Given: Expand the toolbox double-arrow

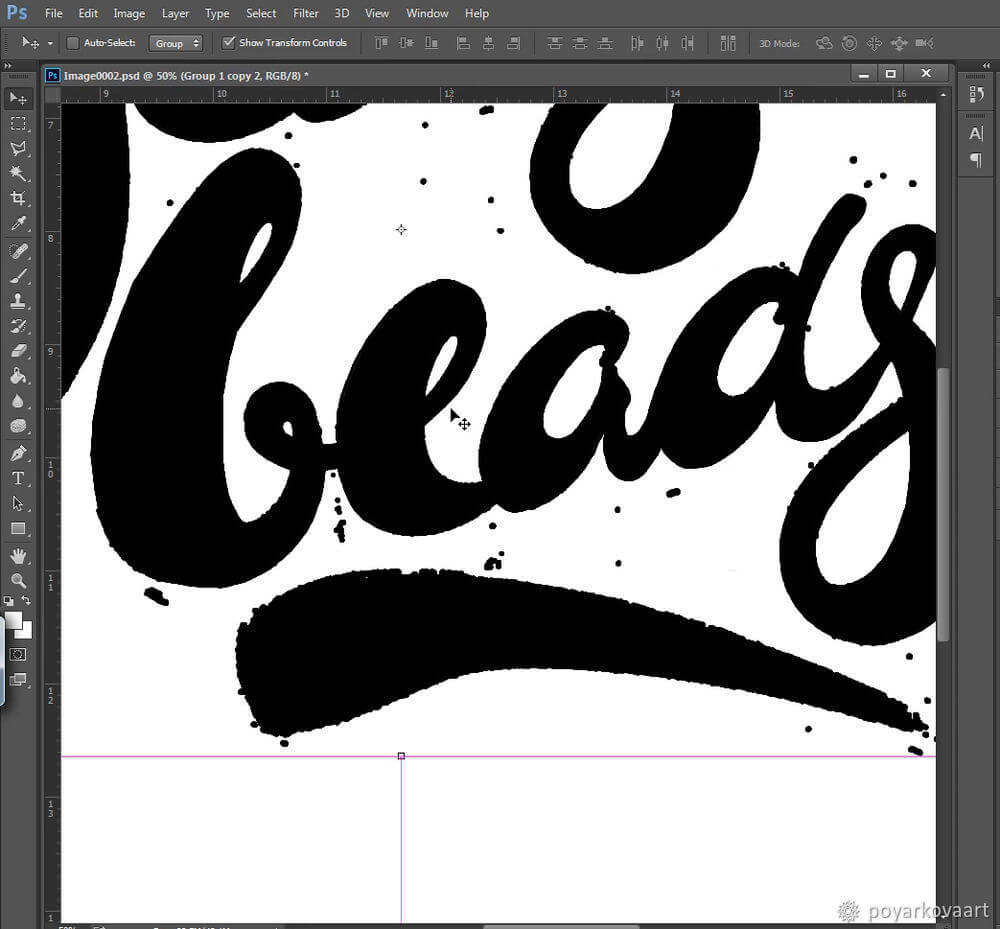Looking at the screenshot, I should pos(8,65).
